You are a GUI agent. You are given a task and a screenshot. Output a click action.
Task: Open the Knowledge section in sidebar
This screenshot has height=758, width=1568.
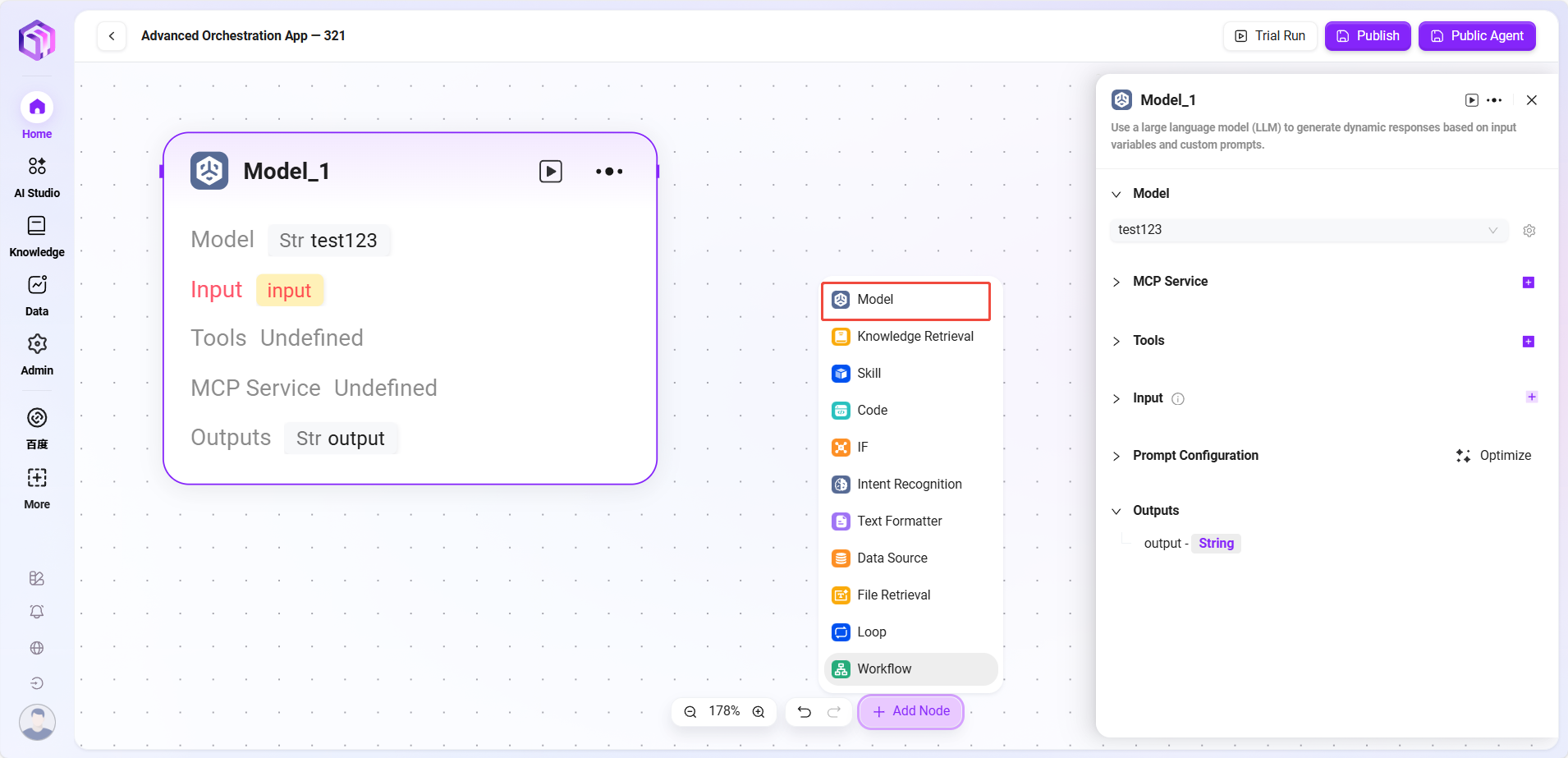(x=37, y=236)
